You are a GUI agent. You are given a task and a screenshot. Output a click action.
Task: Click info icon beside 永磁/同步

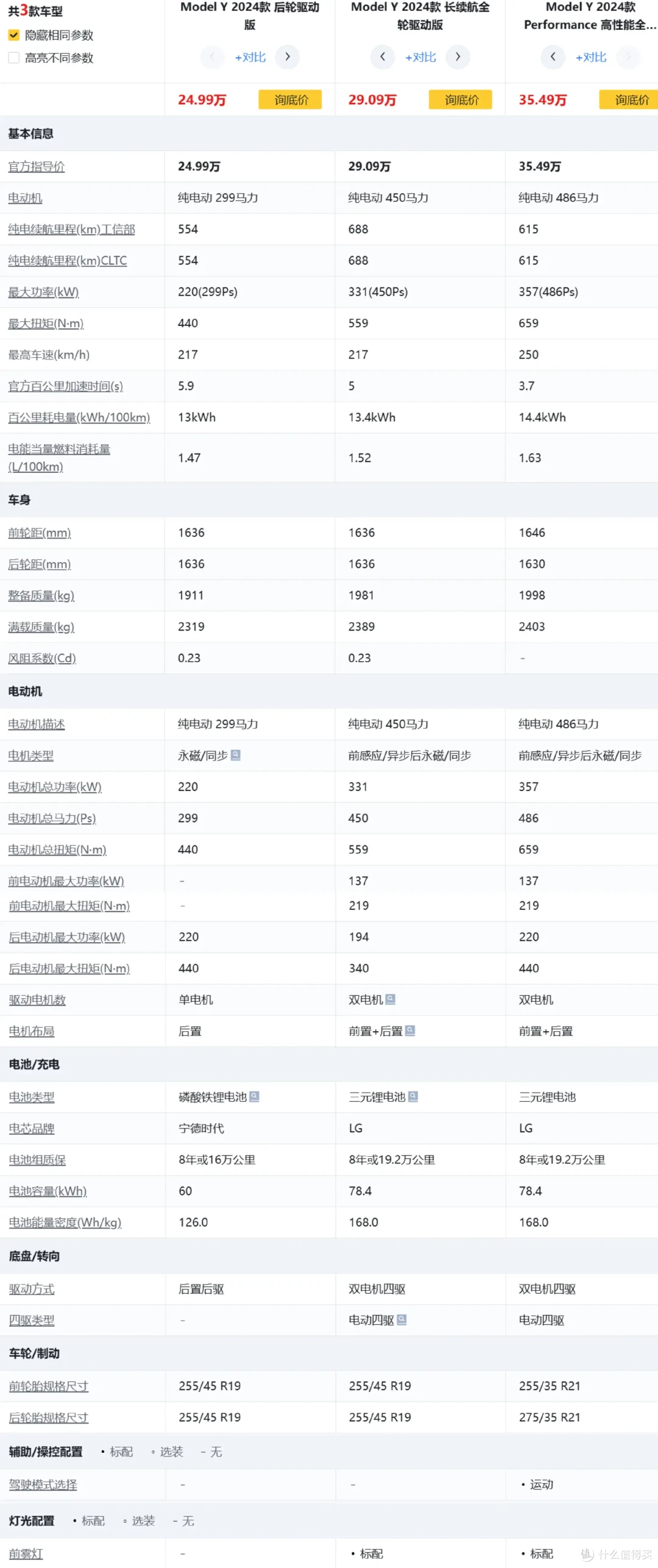(236, 755)
